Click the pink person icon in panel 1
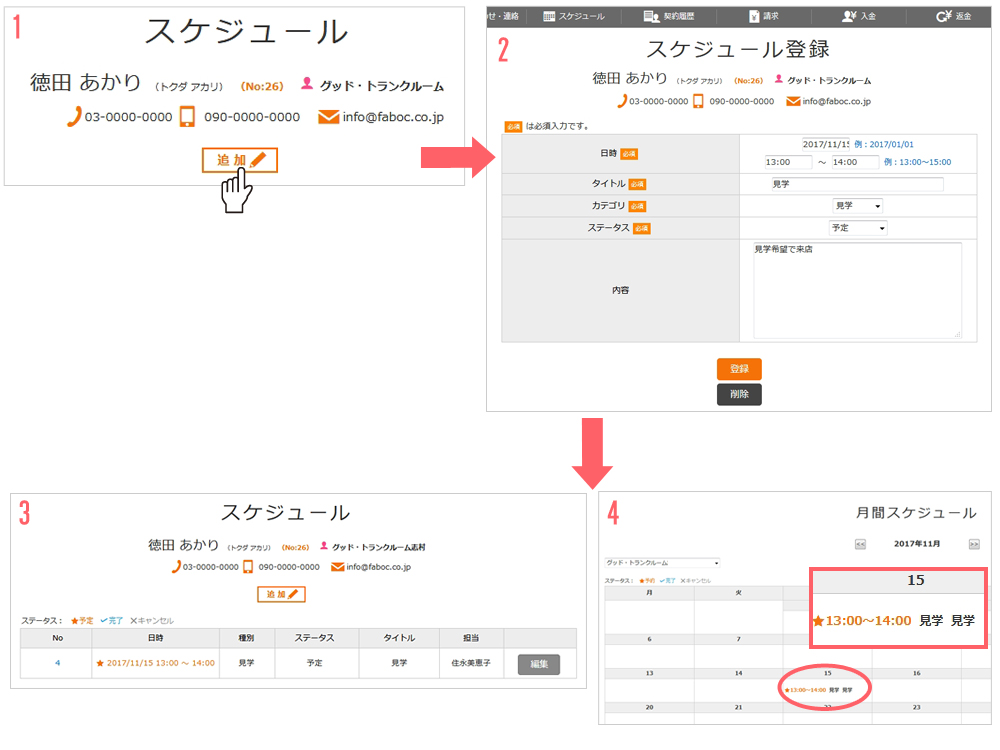1000x750 pixels. (x=307, y=83)
